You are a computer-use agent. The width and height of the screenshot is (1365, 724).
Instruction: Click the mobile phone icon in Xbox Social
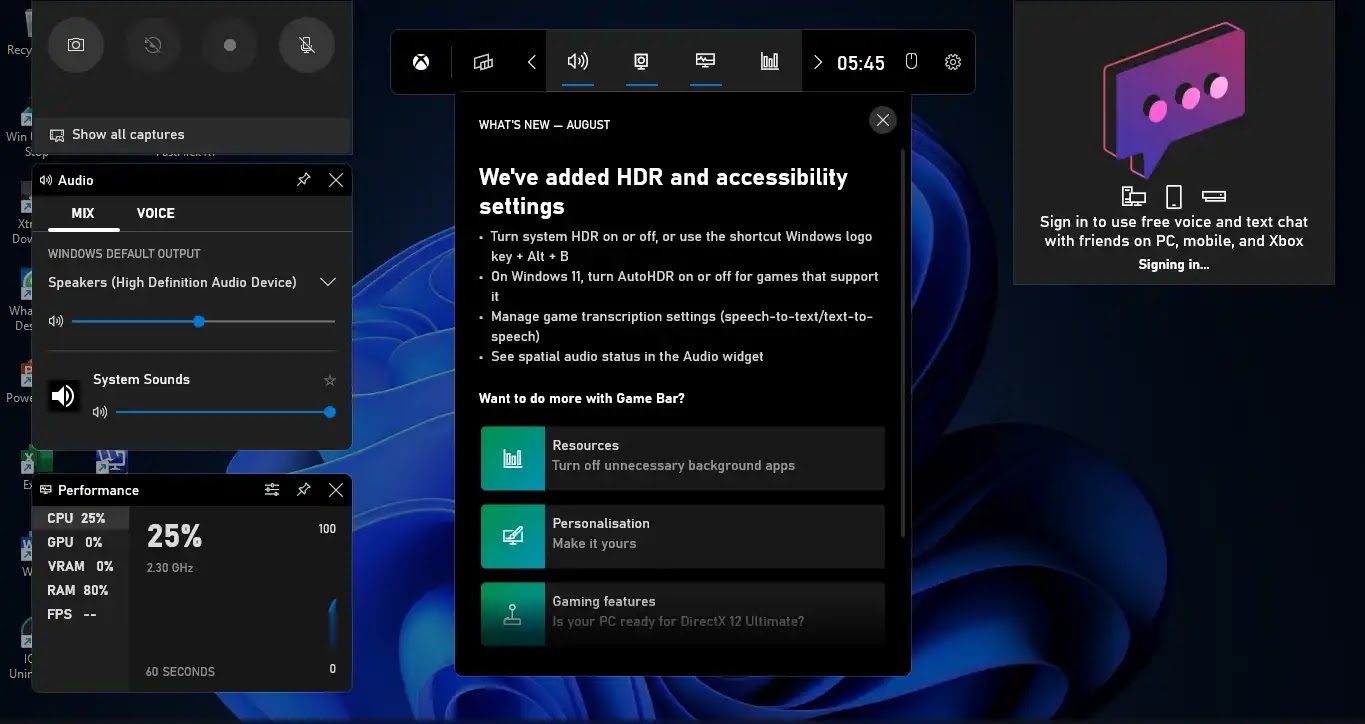[x=1175, y=196]
